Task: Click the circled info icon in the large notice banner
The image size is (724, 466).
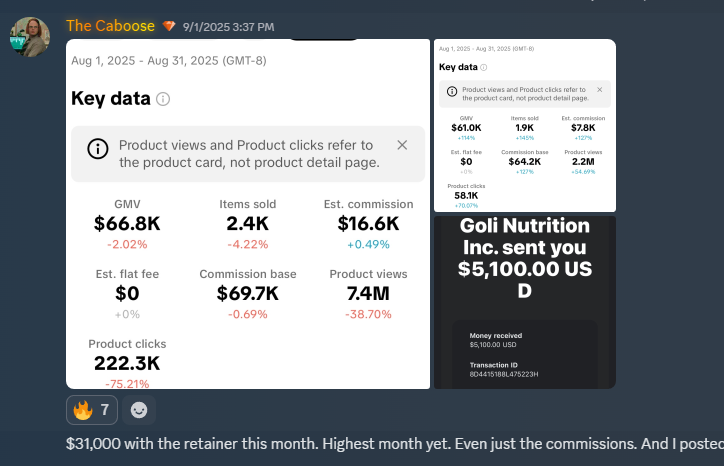Action: pos(97,148)
